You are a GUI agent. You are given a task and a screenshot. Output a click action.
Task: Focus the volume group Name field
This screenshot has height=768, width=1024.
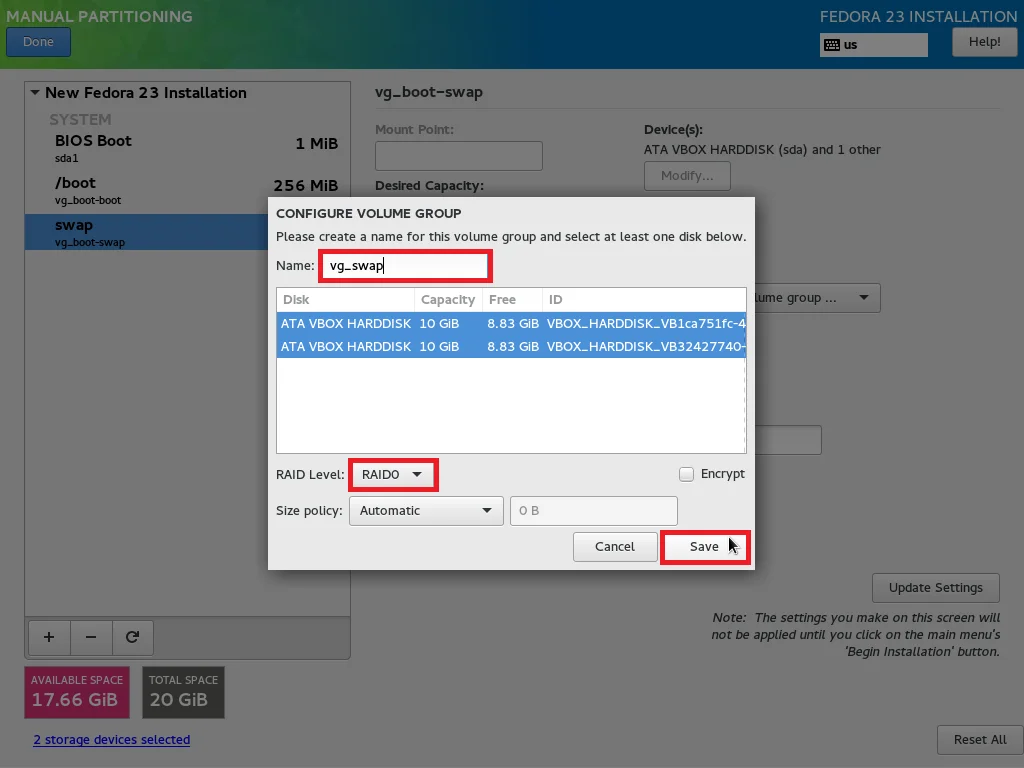click(x=405, y=266)
